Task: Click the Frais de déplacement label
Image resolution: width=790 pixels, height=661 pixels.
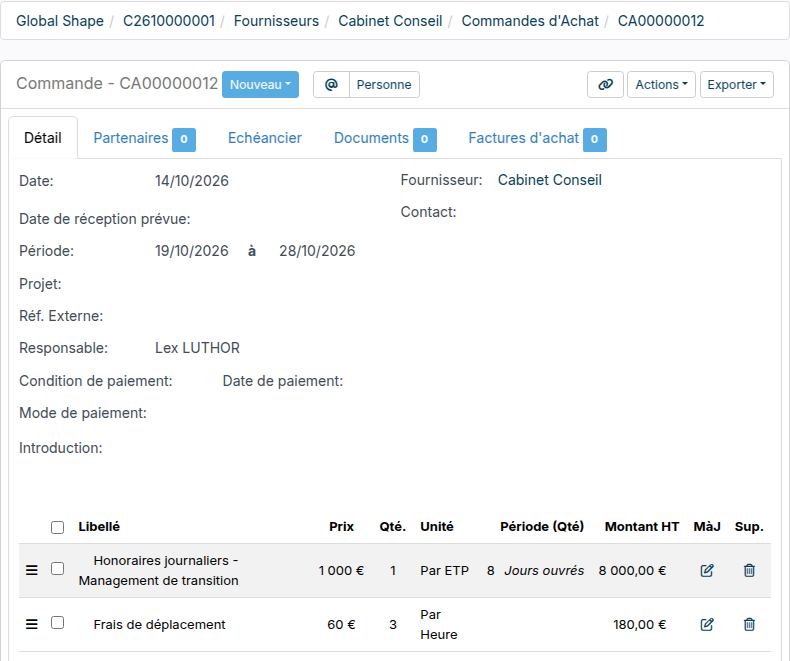Action: (x=159, y=625)
